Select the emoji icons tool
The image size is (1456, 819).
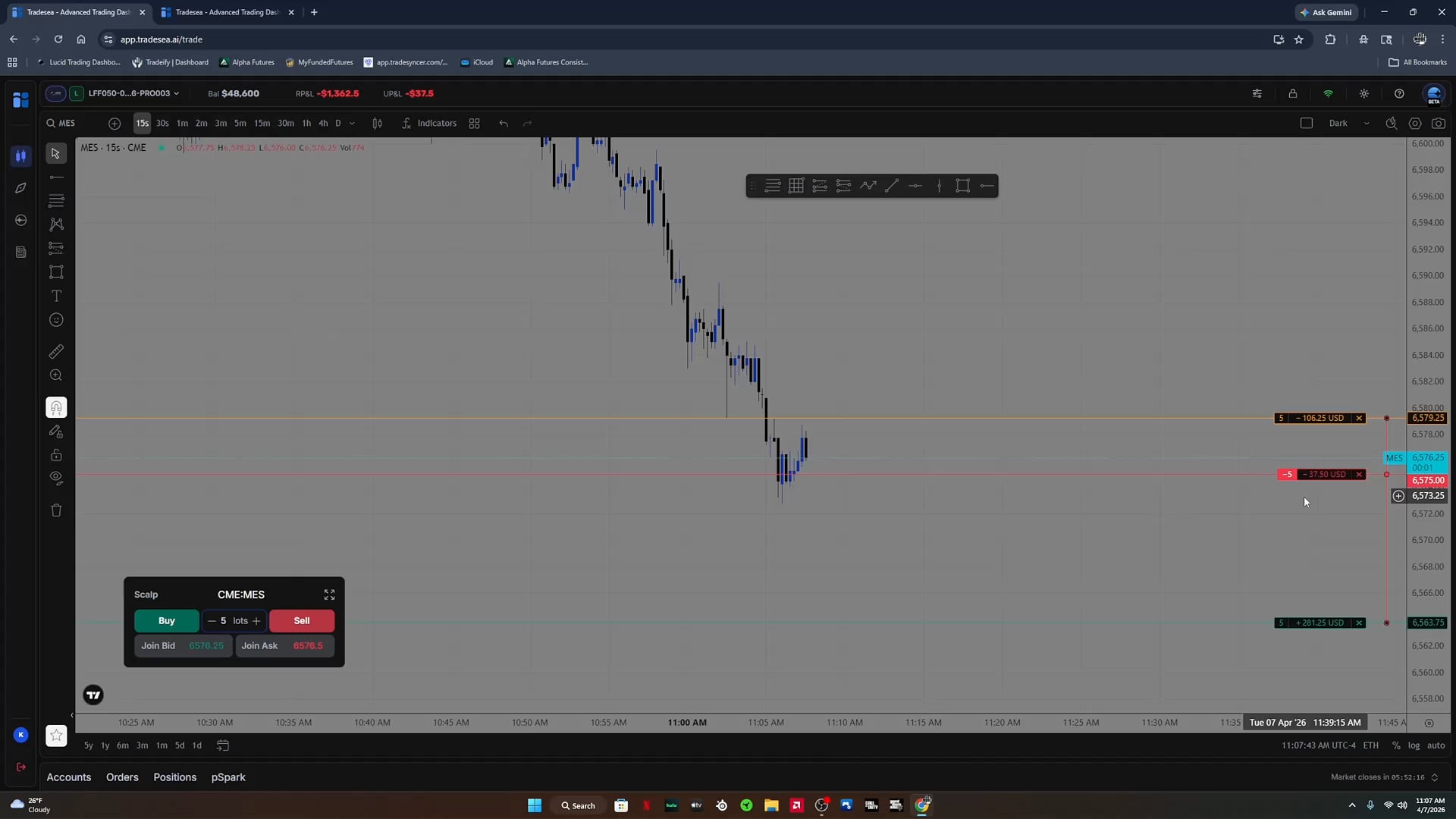[56, 320]
